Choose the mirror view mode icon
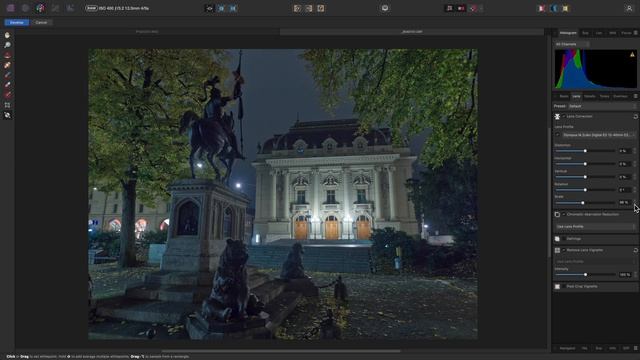 click(x=233, y=8)
